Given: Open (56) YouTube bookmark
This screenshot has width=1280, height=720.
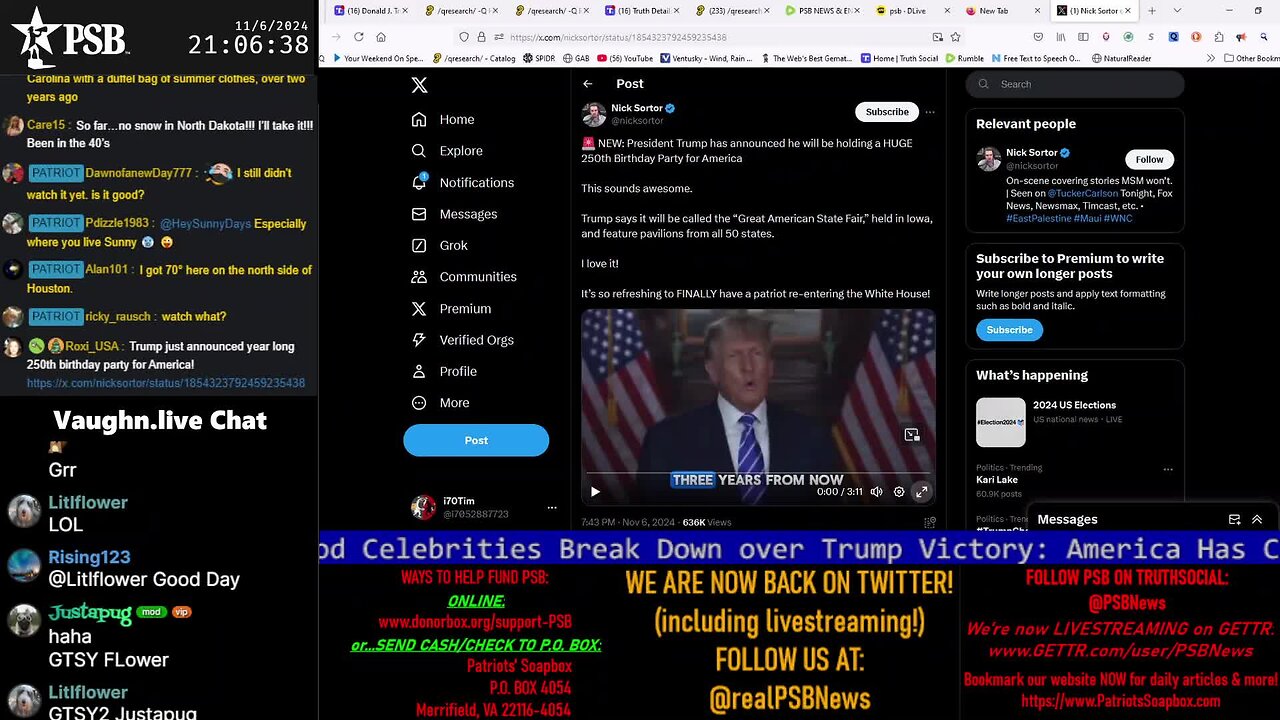Looking at the screenshot, I should point(624,59).
